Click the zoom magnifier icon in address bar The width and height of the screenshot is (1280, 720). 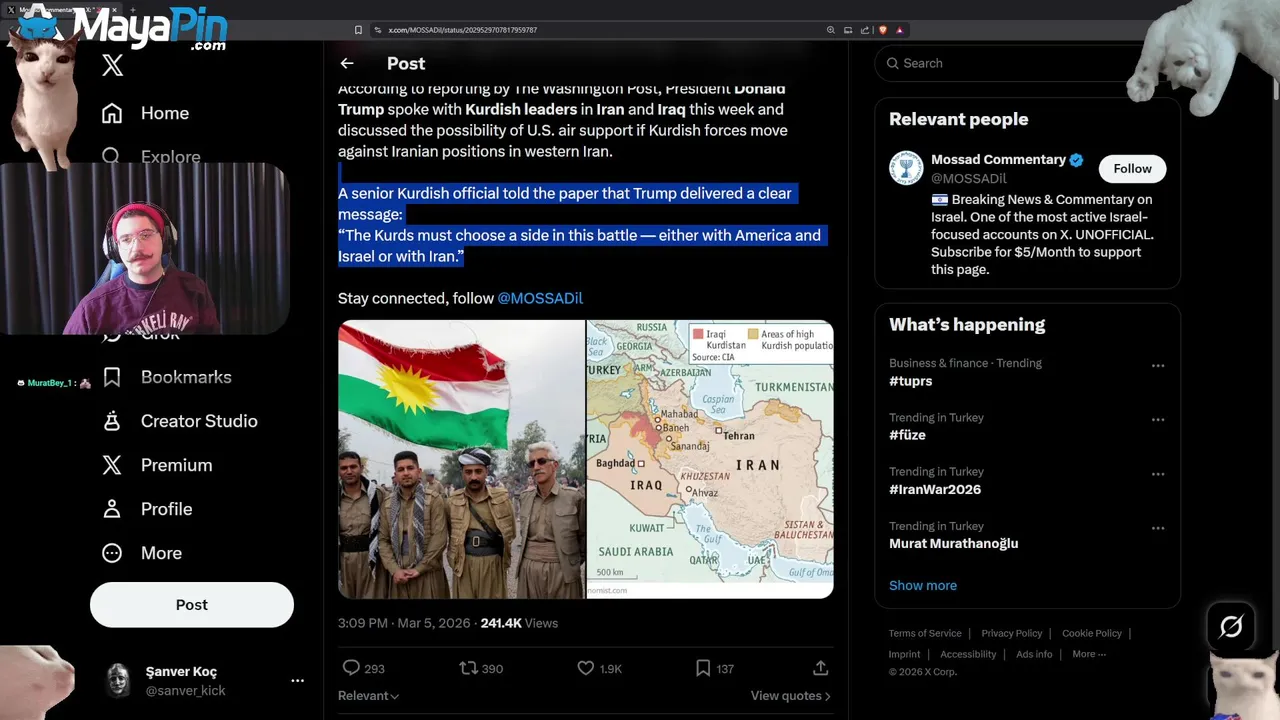[831, 30]
